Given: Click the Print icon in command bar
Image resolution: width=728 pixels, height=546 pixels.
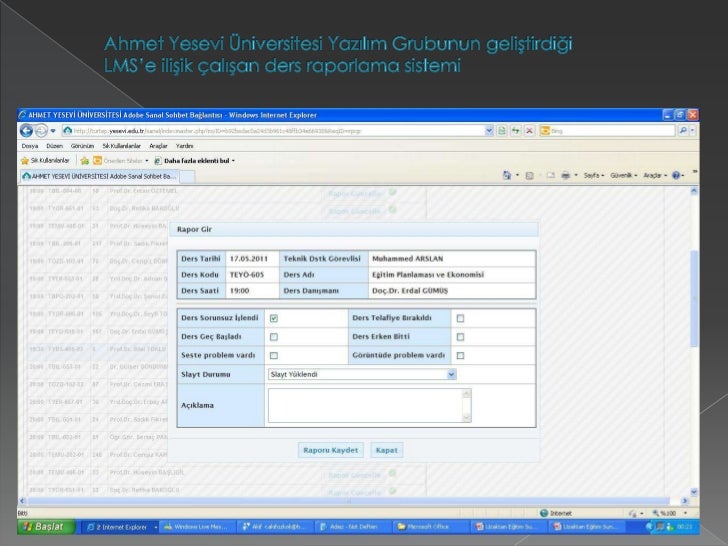Looking at the screenshot, I should coord(565,176).
